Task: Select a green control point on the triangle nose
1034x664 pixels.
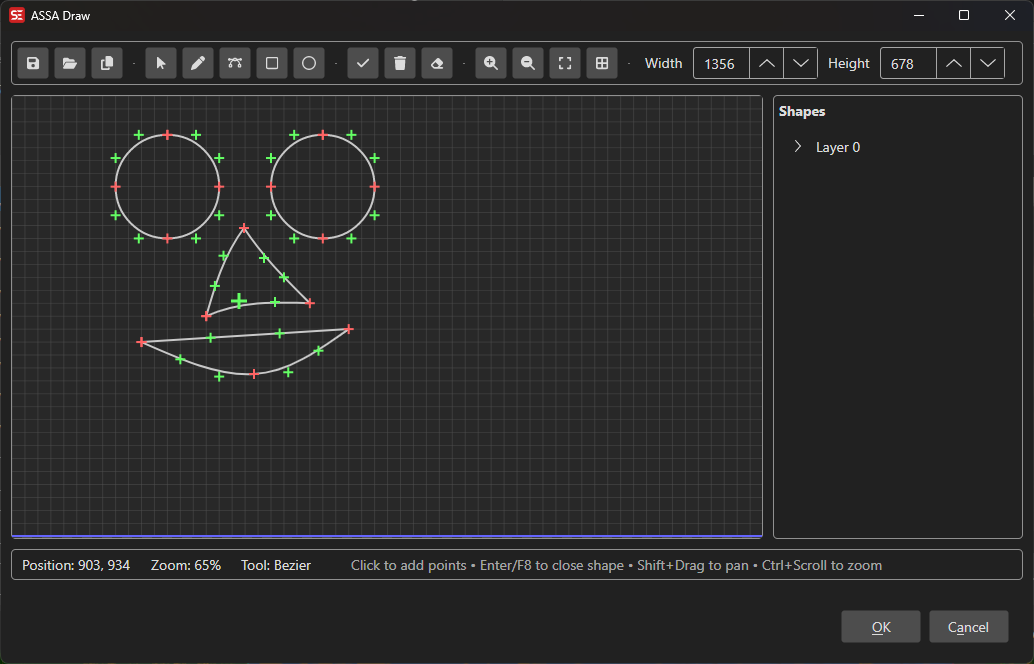Action: (x=238, y=299)
